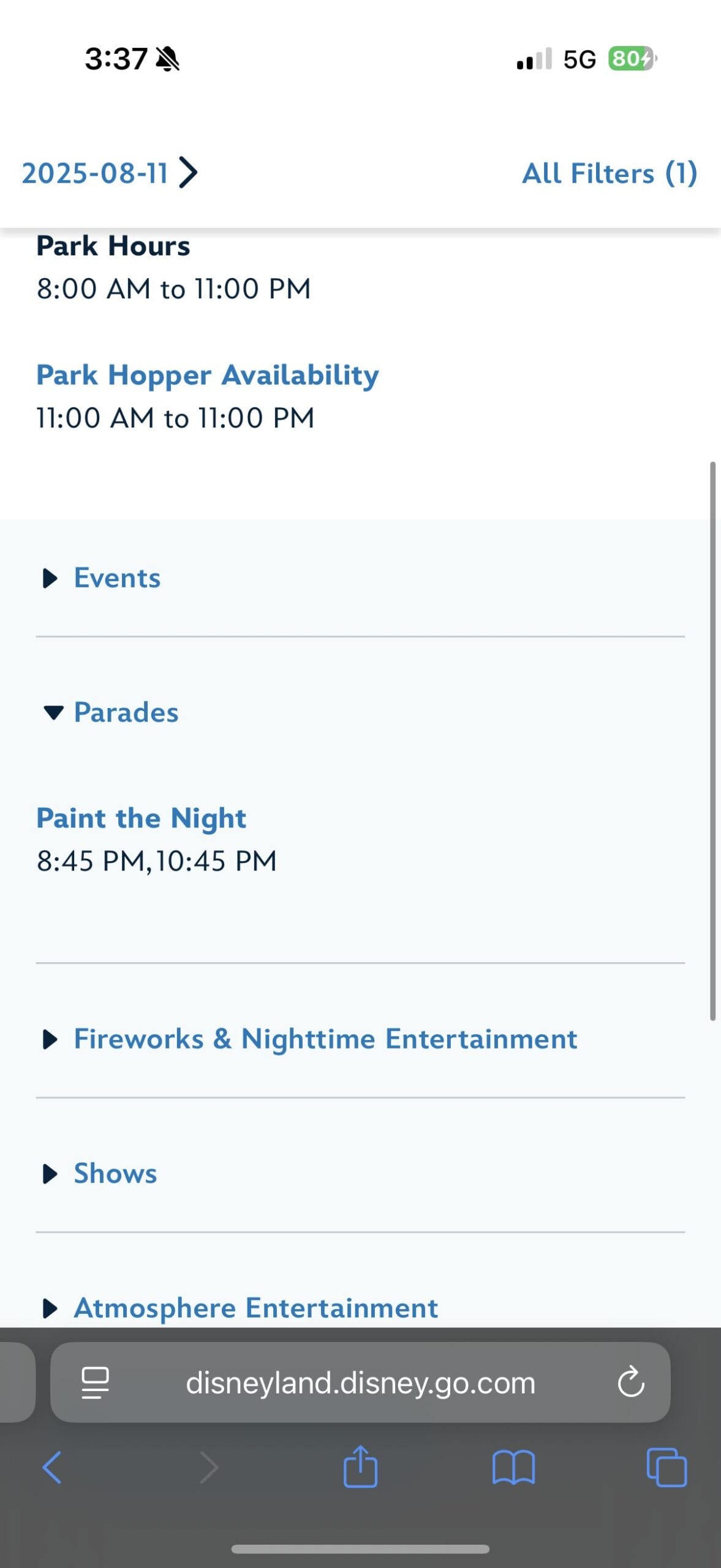Image resolution: width=721 pixels, height=1568 pixels.
Task: Open the page settings reader icon
Action: pyautogui.click(x=95, y=1383)
